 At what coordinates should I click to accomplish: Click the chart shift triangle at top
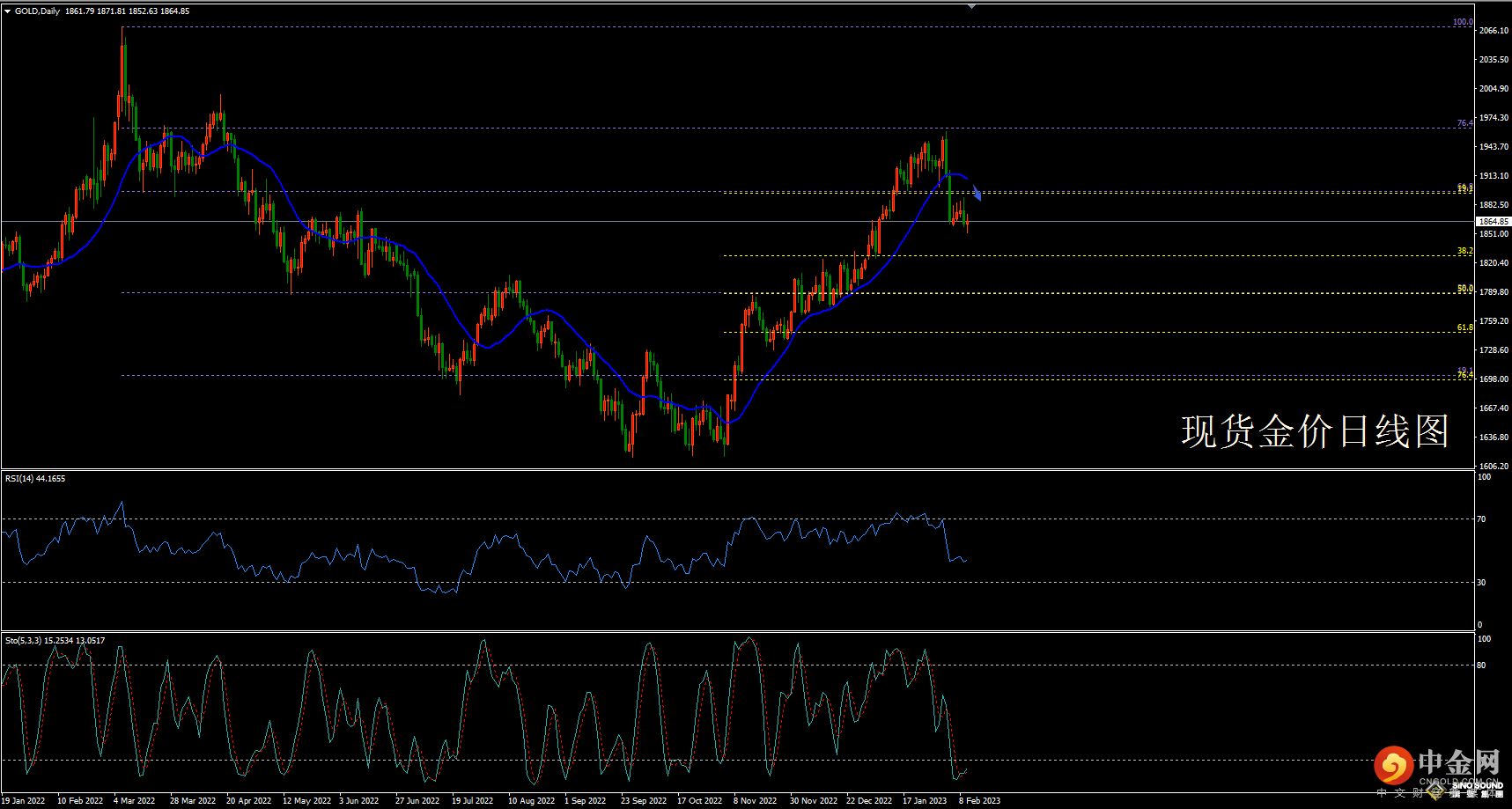coord(971,6)
